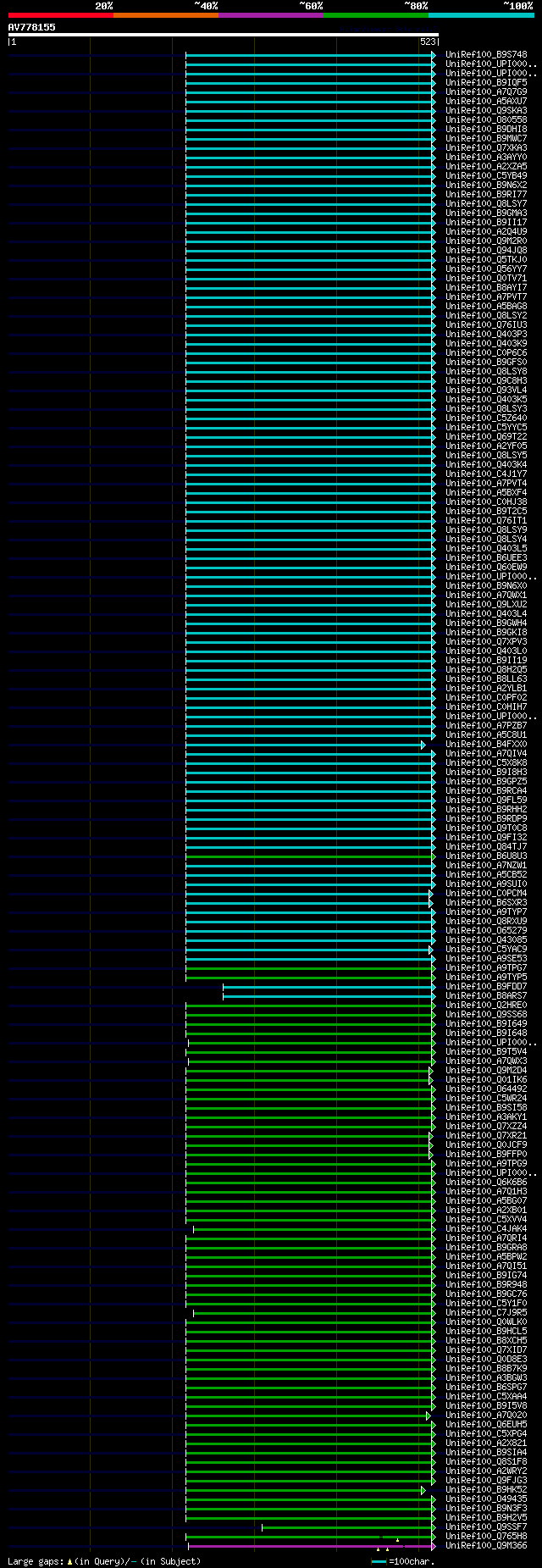Click the green alignment bar for UniRef100_Q2HRE0

tap(308, 1006)
